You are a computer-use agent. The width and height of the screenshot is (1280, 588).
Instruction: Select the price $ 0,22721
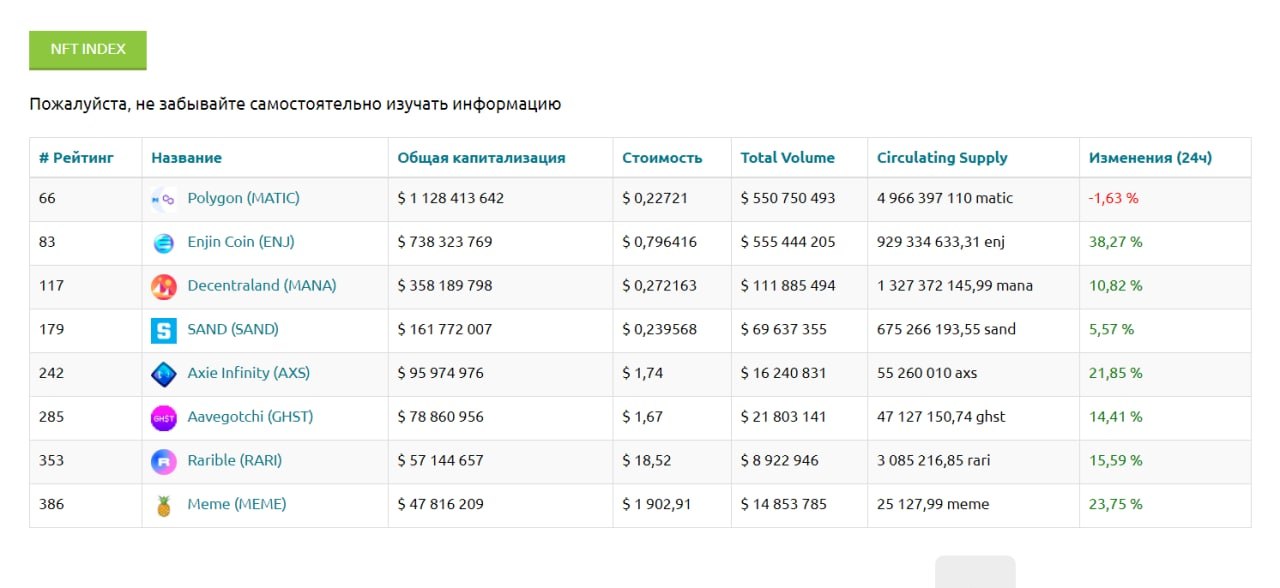[x=655, y=198]
